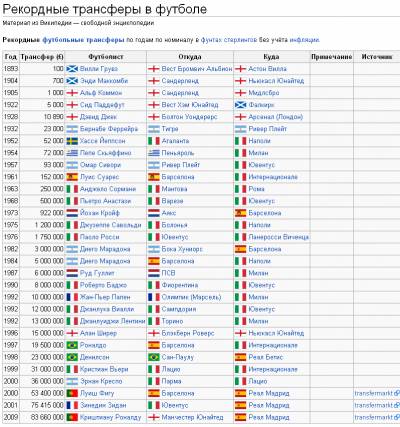The width and height of the screenshot is (400, 427).
Task: Click the Argentine flag beside Эрнан Креспо
Action: click(x=72, y=381)
